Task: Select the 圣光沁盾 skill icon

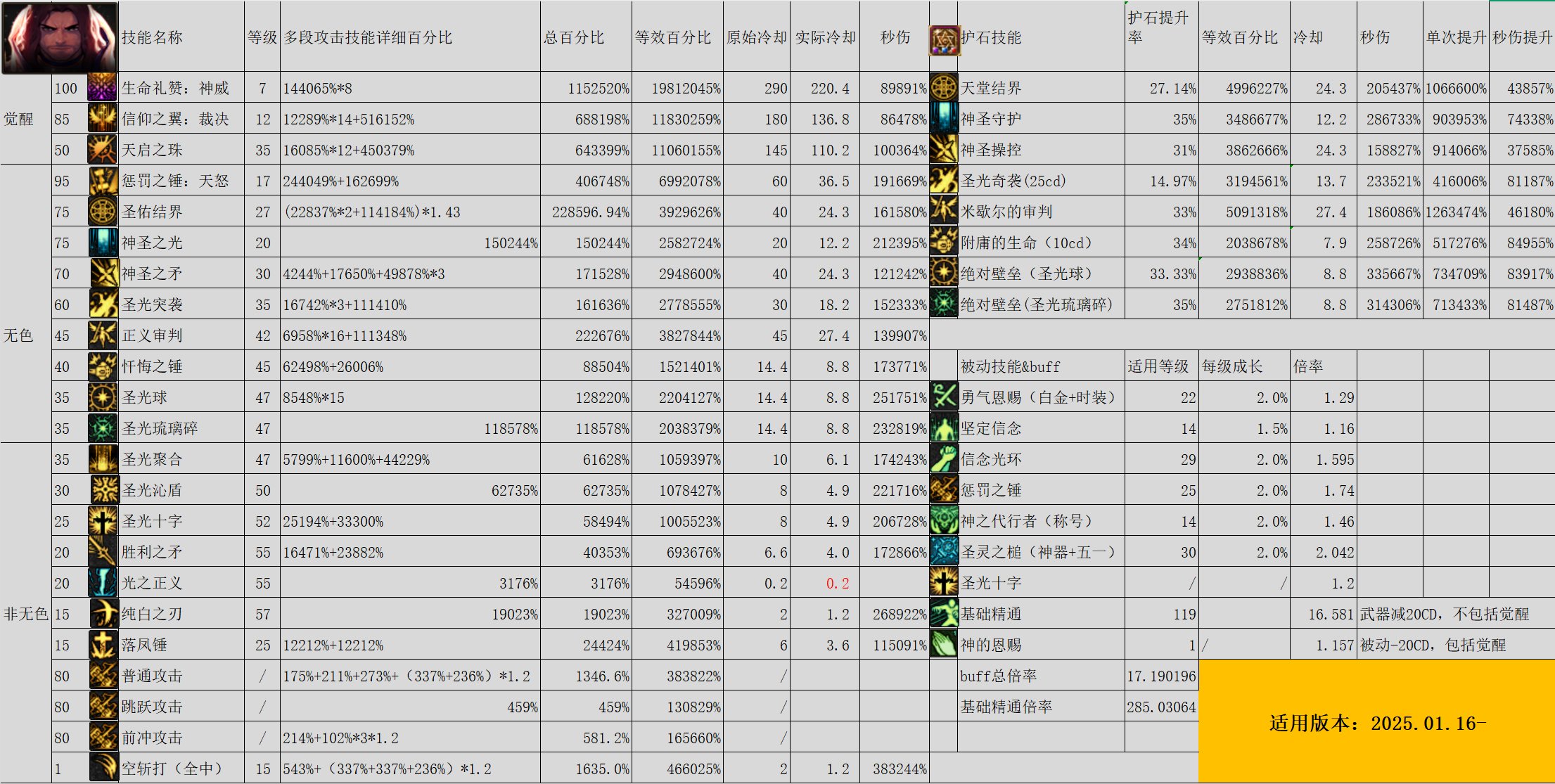Action: point(105,490)
